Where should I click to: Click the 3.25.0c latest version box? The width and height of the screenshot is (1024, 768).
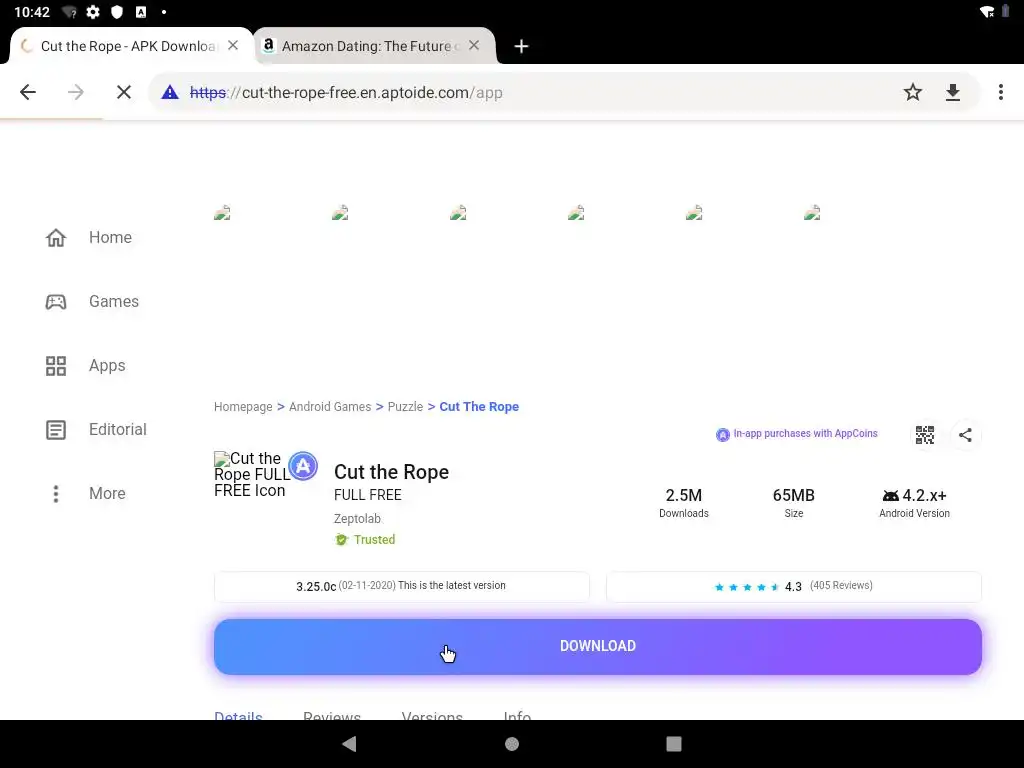point(402,586)
